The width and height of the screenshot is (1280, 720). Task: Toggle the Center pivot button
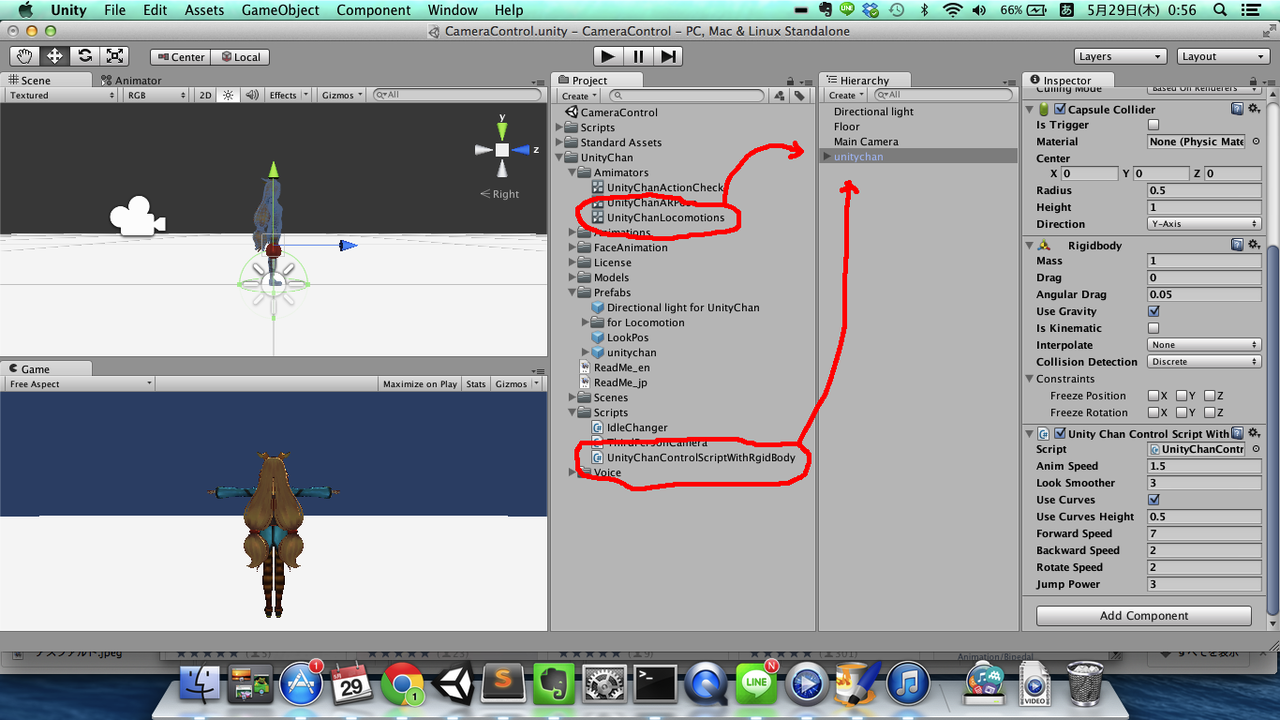180,57
